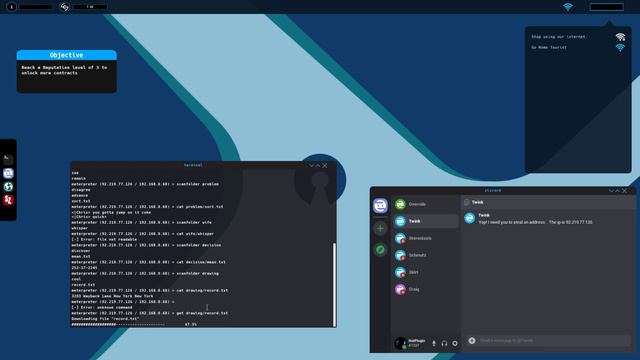Viewport: 640px width, 360px height.
Task: Select the locked Wi-Fi signal icon
Action: (x=620, y=37)
